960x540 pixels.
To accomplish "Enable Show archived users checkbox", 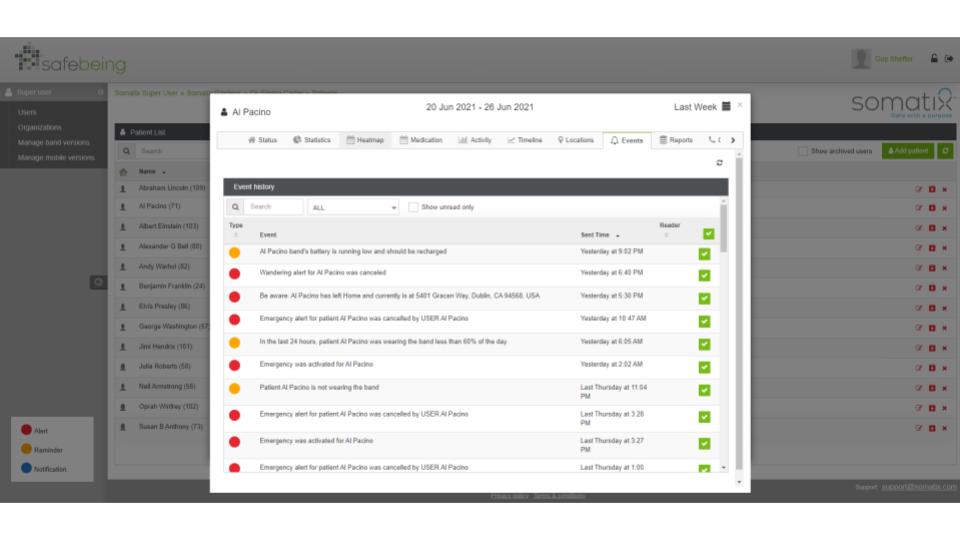I will pyautogui.click(x=803, y=151).
